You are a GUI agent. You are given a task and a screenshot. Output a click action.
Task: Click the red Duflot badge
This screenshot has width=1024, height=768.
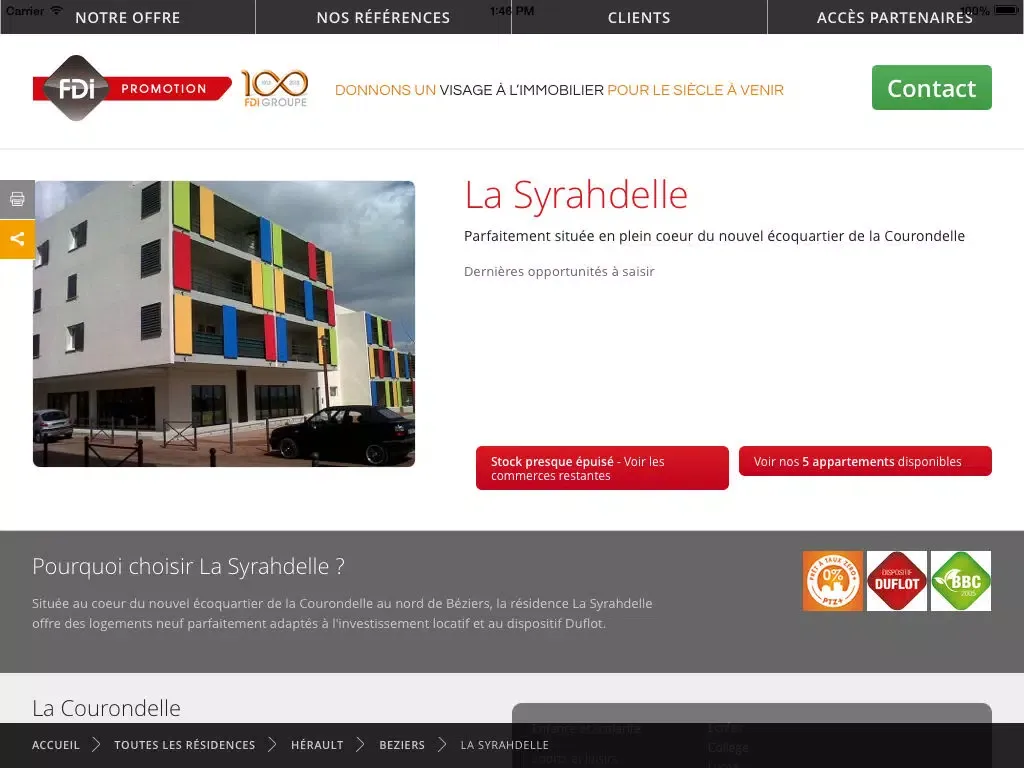tap(897, 581)
